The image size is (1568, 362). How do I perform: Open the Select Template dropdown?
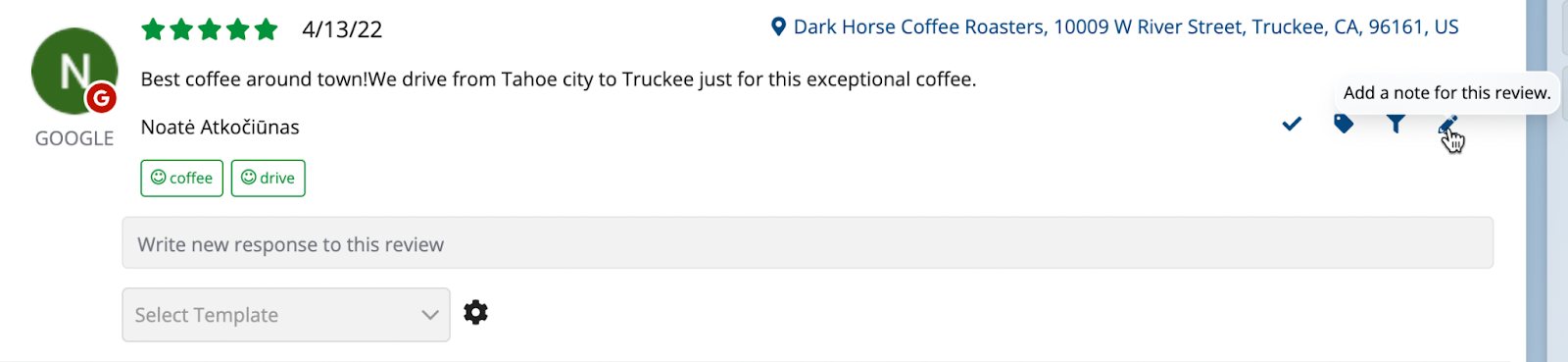pyautogui.click(x=285, y=315)
